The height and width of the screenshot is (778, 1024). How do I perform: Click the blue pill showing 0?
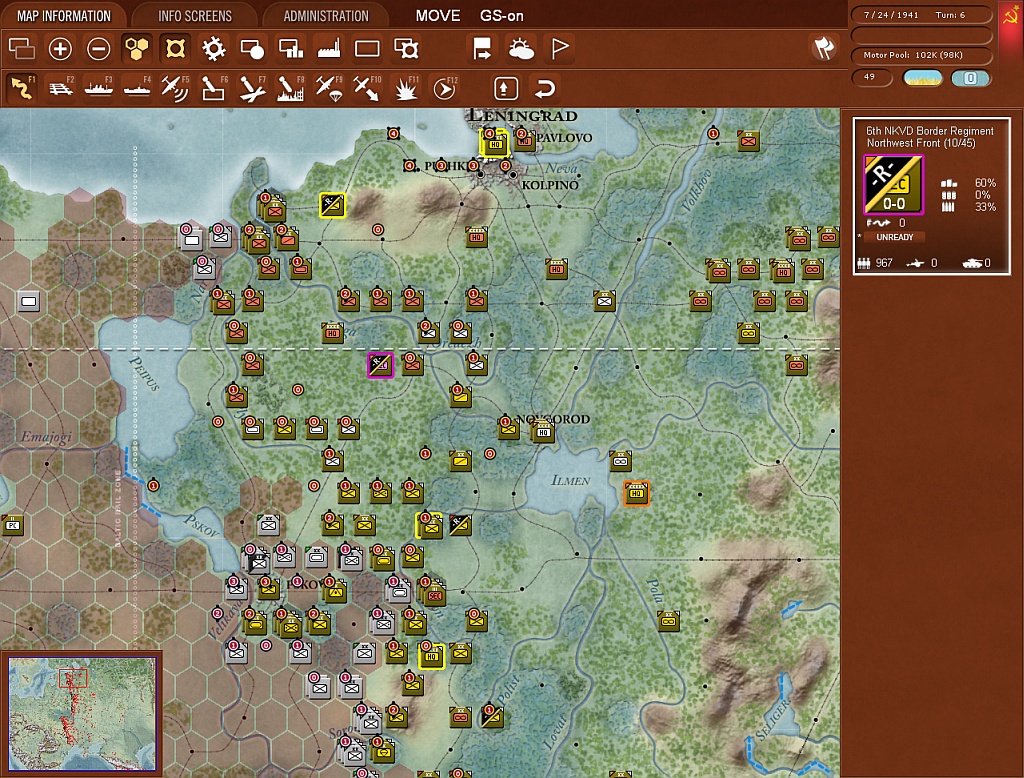tap(970, 78)
